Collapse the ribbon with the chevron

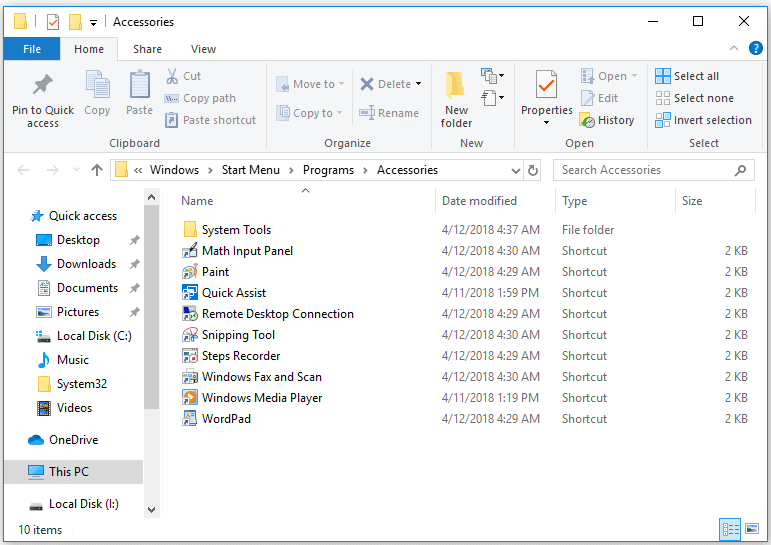click(x=734, y=48)
